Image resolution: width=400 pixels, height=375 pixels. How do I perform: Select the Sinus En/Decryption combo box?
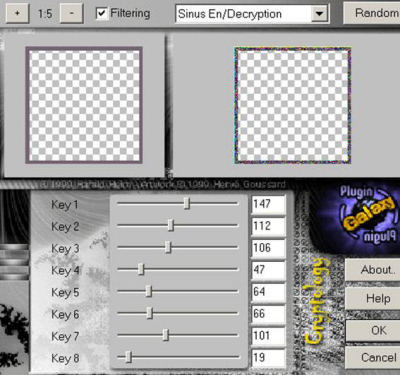(x=252, y=14)
